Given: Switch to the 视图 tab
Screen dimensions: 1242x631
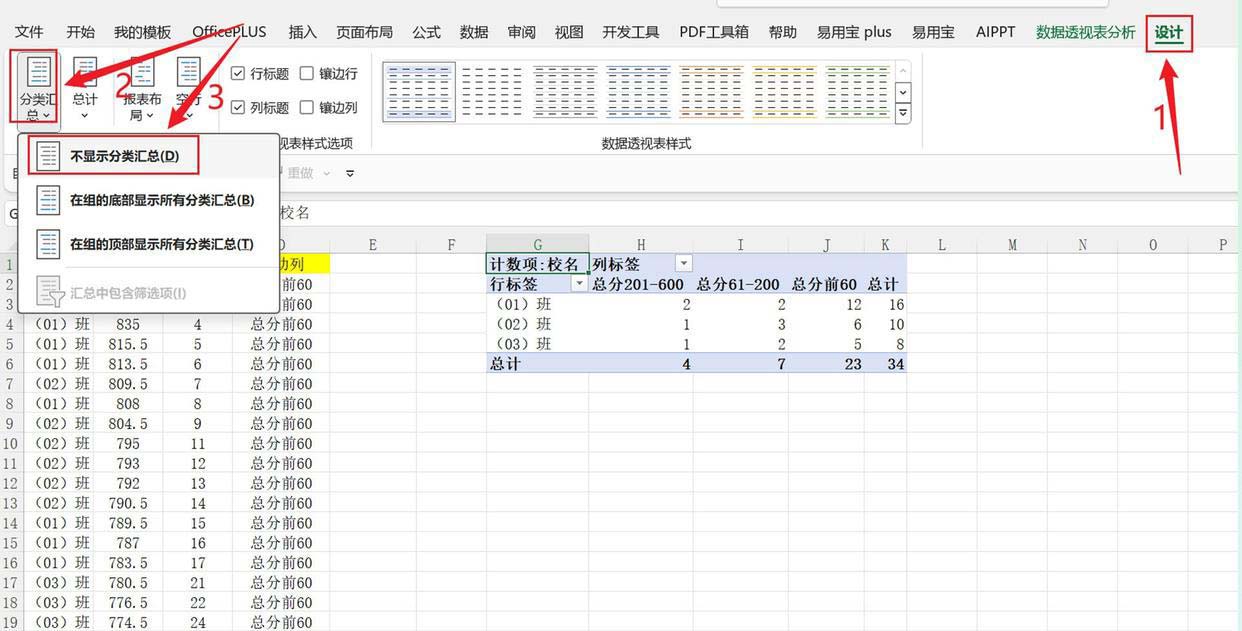Looking at the screenshot, I should point(569,32).
